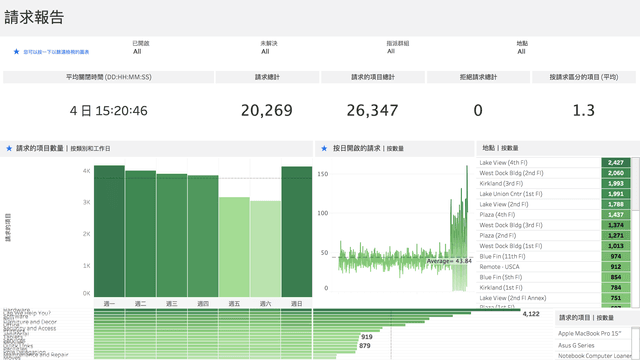Image resolution: width=640 pixels, height=360 pixels.
Task: Click the peak of the daily requests line
Action: tap(467, 167)
